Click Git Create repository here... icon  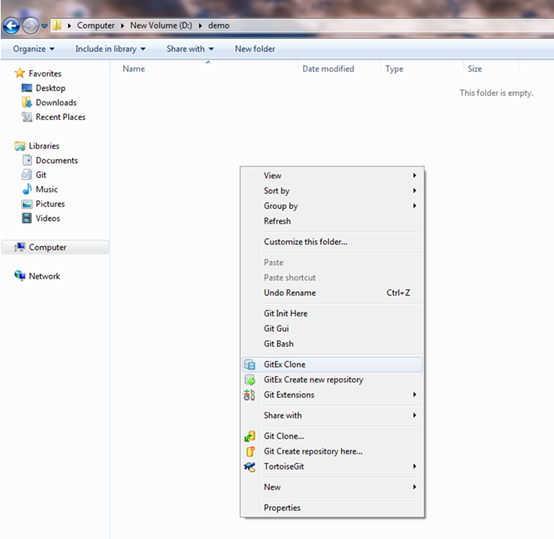click(x=250, y=451)
